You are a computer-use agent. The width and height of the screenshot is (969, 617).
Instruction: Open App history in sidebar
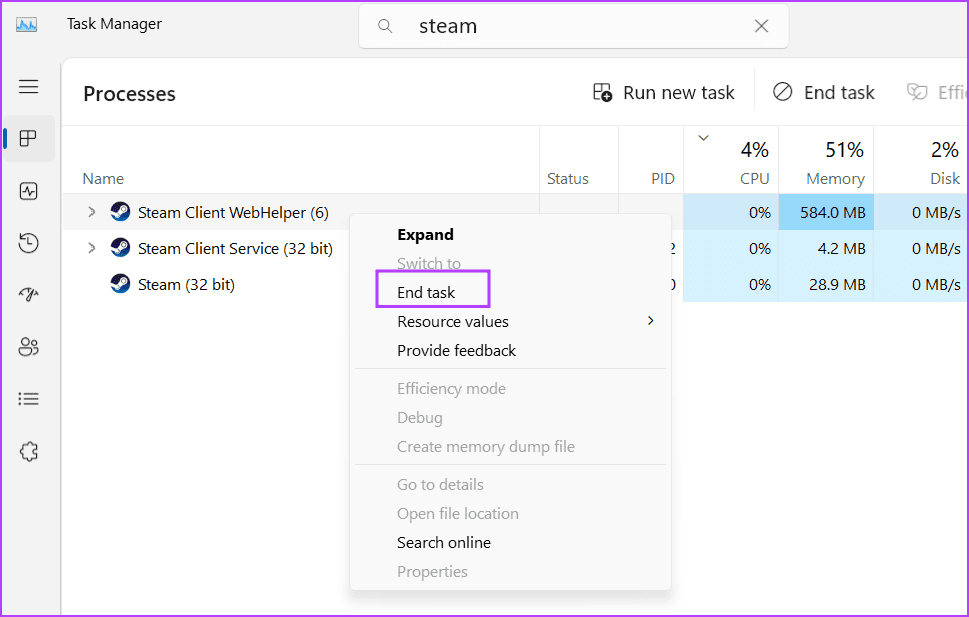[x=28, y=243]
